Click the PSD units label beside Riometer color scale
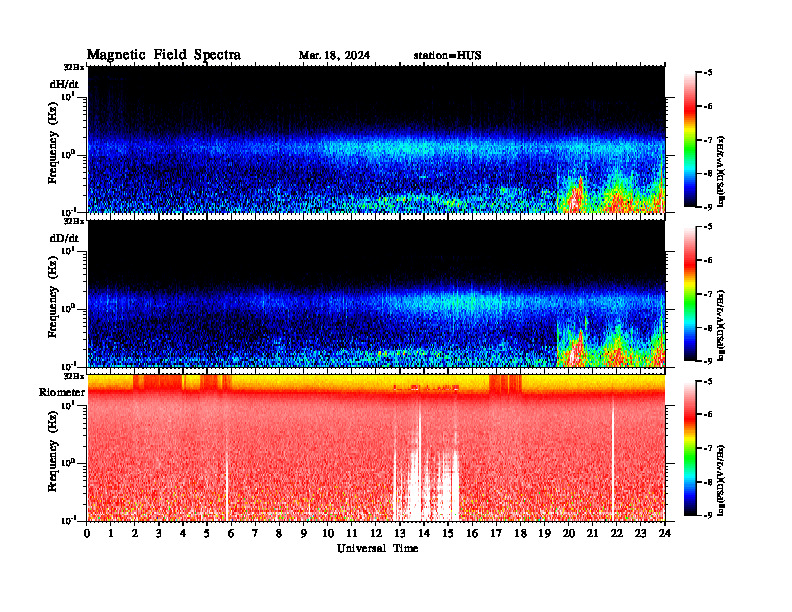Viewport: 792px width, 612px height. click(x=722, y=480)
